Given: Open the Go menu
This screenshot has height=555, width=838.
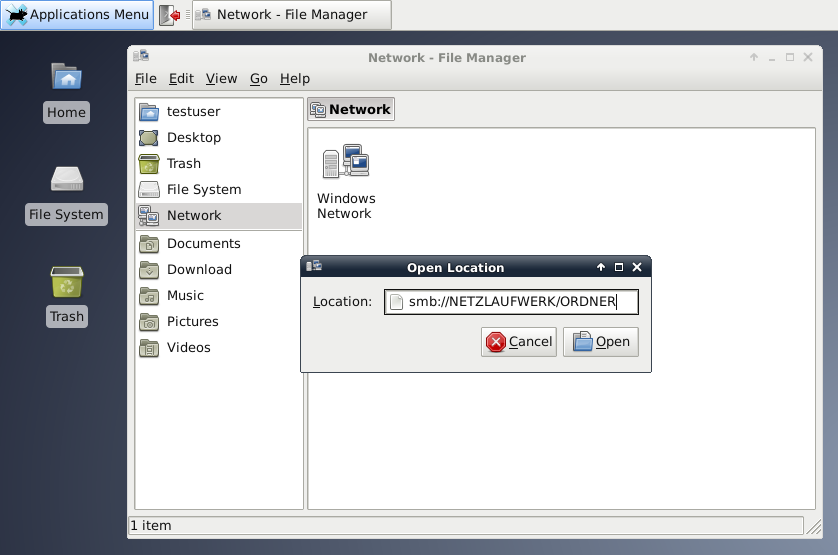Looking at the screenshot, I should [259, 79].
